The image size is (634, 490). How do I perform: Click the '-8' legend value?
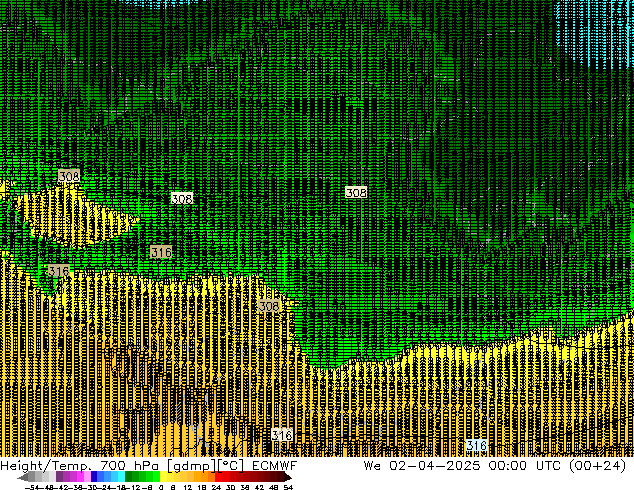click(148, 488)
